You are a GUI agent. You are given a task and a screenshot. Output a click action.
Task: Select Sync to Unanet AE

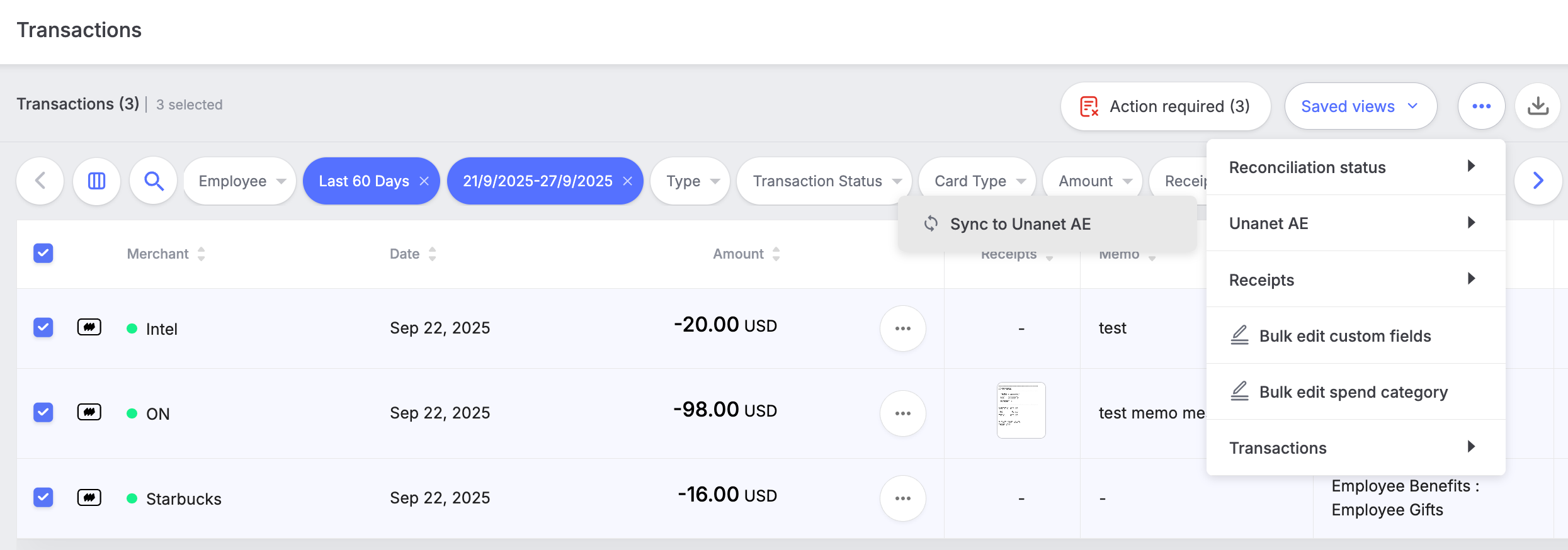1020,224
